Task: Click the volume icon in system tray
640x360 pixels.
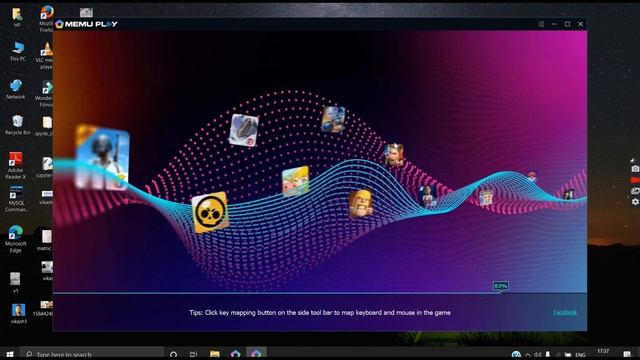Action: pos(538,355)
